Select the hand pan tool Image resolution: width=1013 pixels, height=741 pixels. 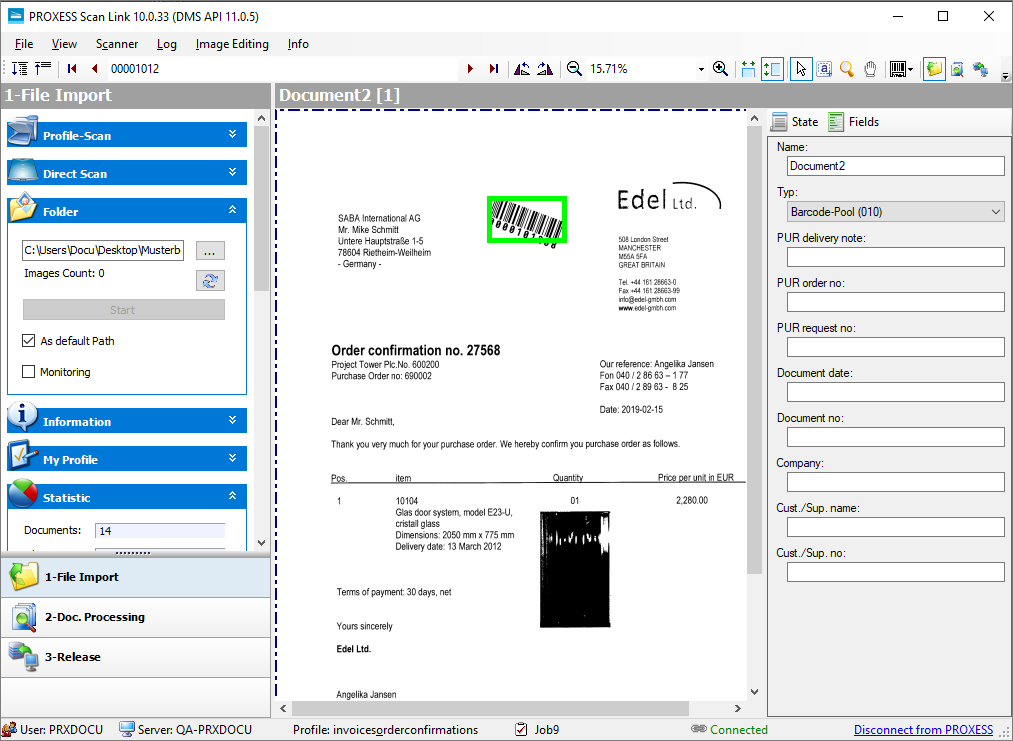click(870, 69)
